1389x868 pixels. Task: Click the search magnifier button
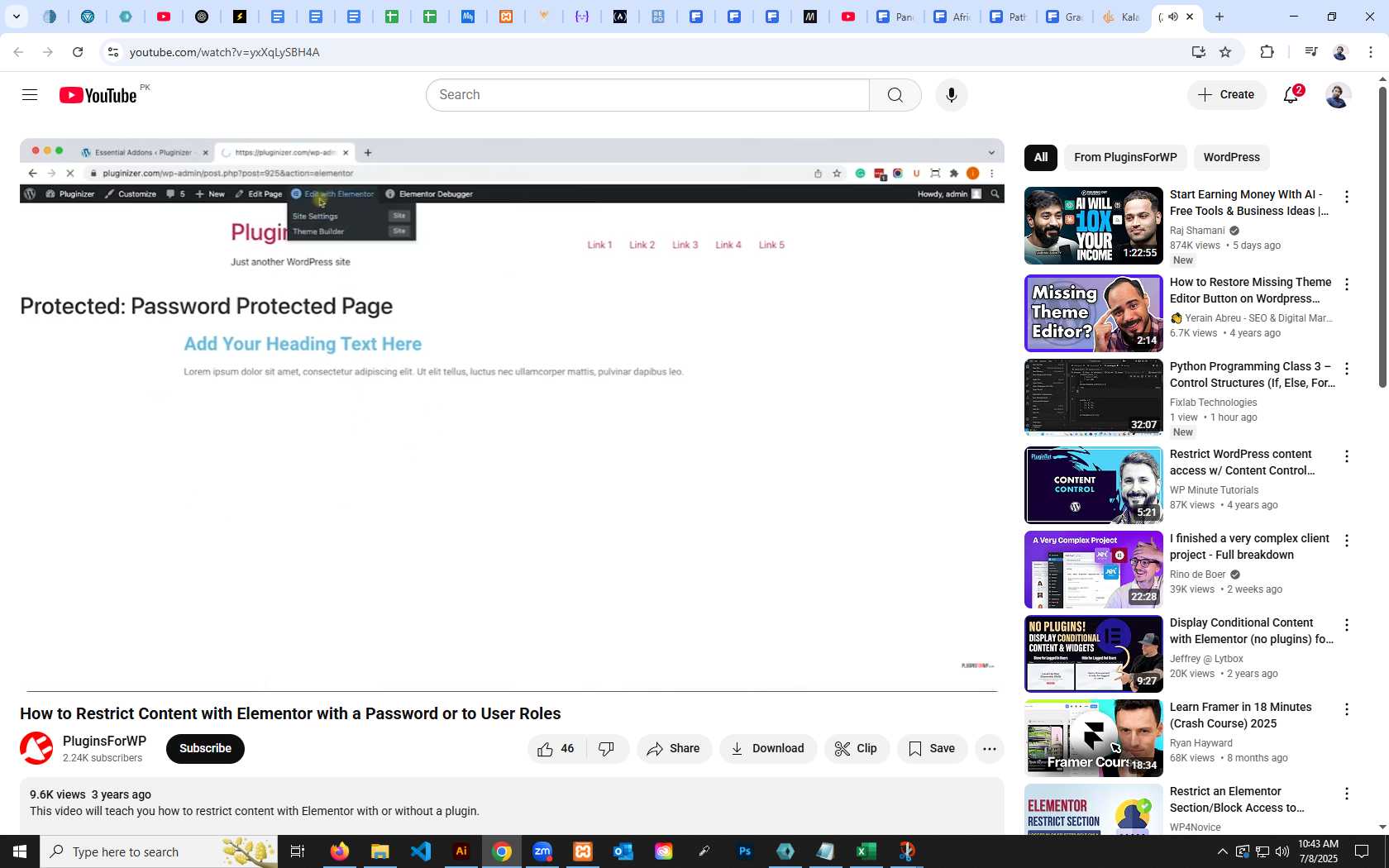tap(895, 95)
